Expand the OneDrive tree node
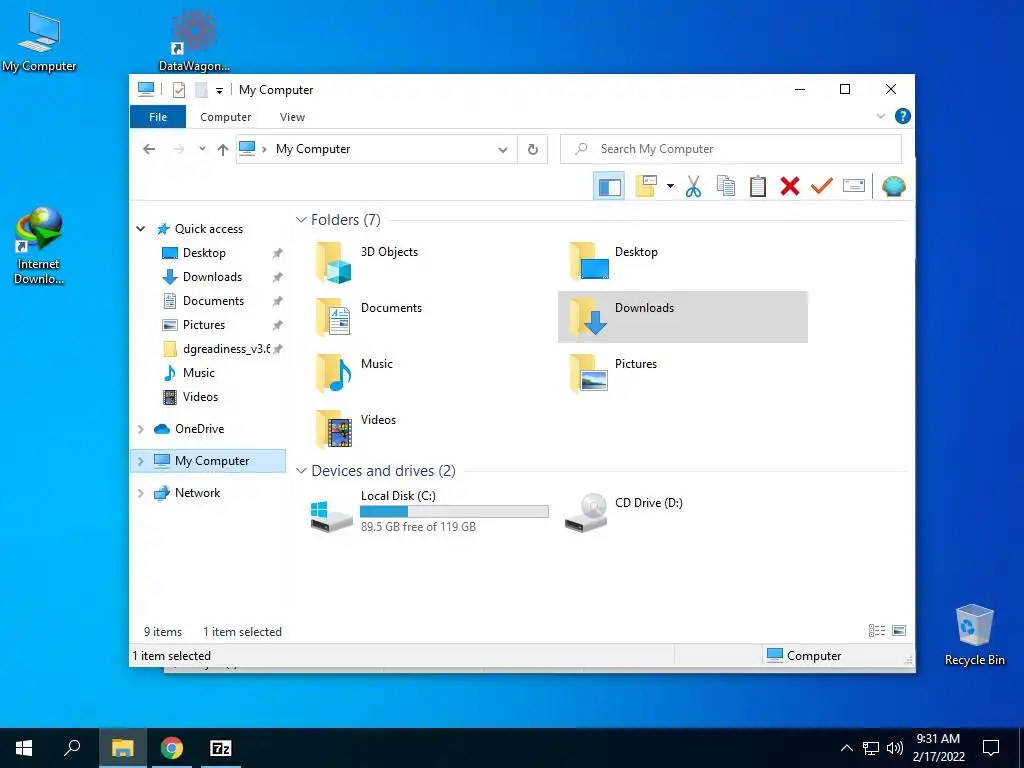 [140, 429]
